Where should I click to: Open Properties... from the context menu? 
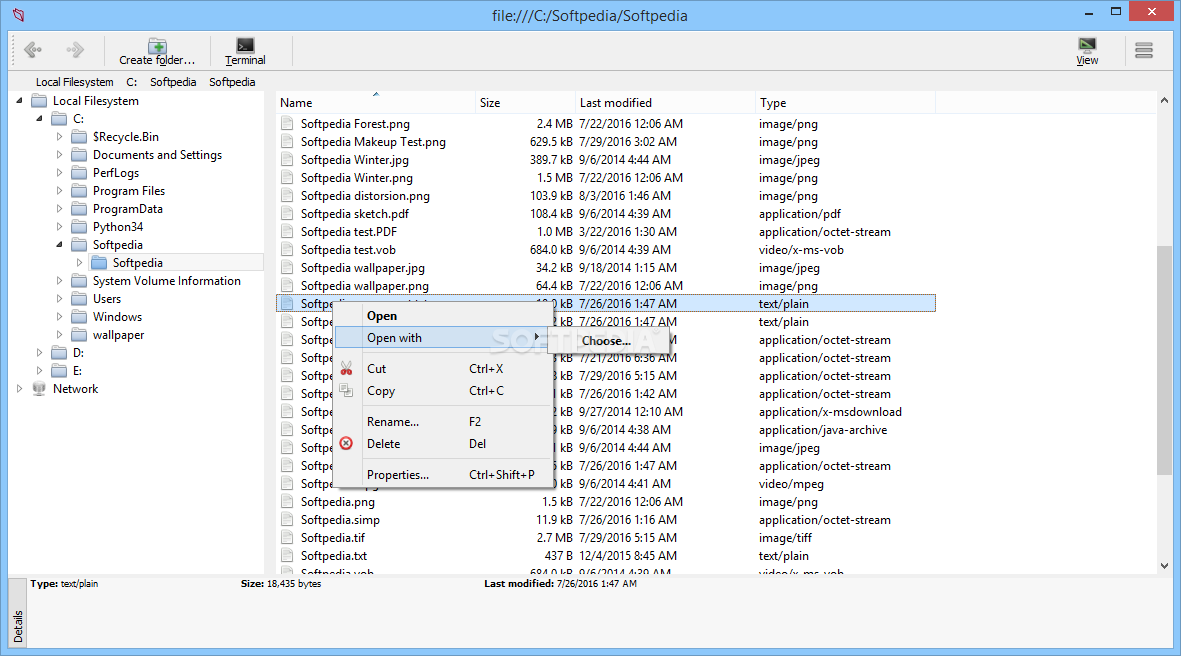pos(444,474)
